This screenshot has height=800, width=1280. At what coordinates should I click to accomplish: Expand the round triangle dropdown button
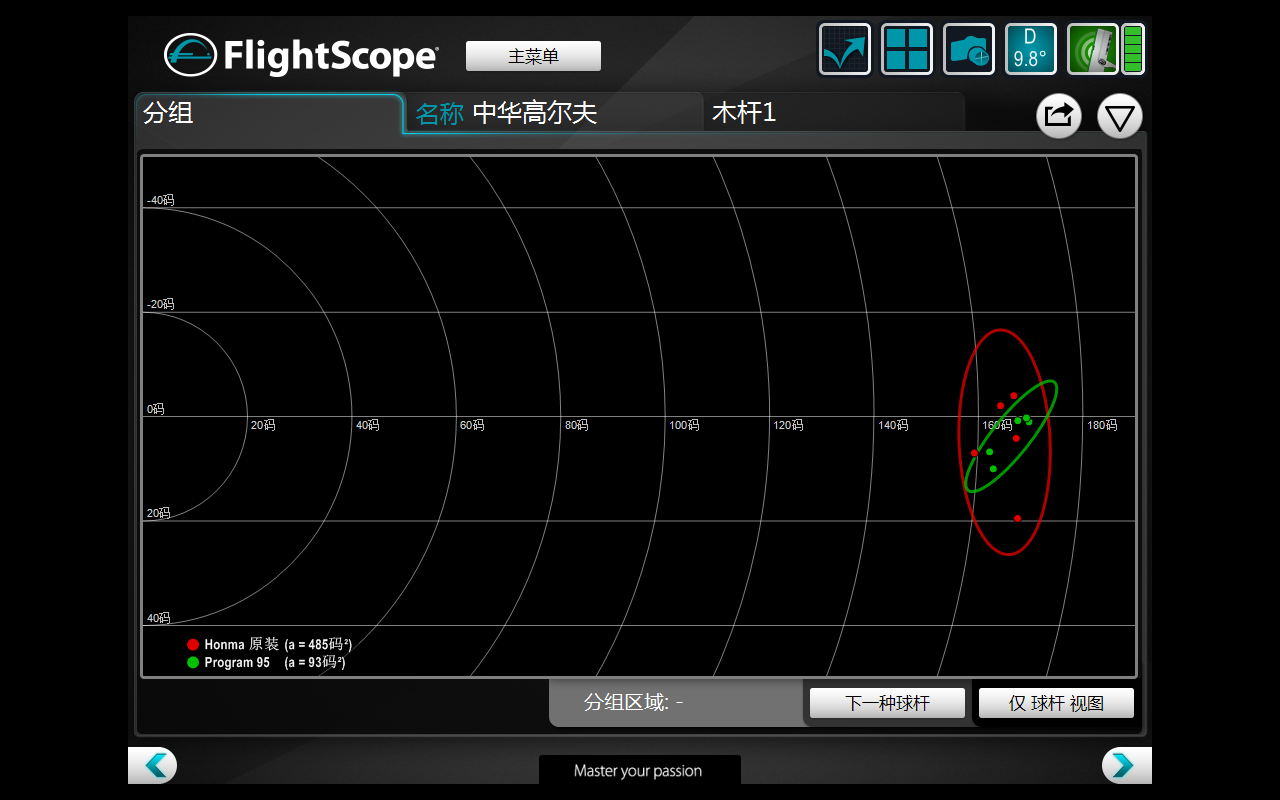pyautogui.click(x=1119, y=116)
